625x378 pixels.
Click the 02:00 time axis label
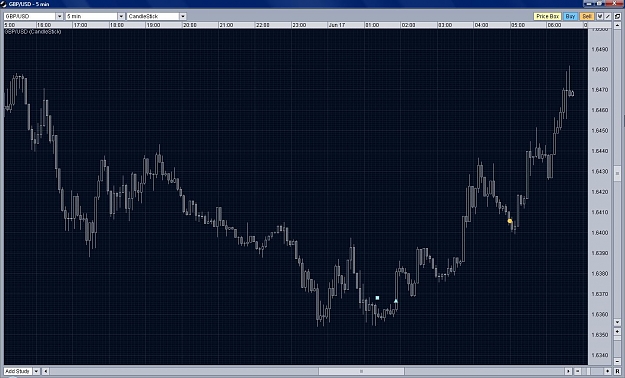408,25
